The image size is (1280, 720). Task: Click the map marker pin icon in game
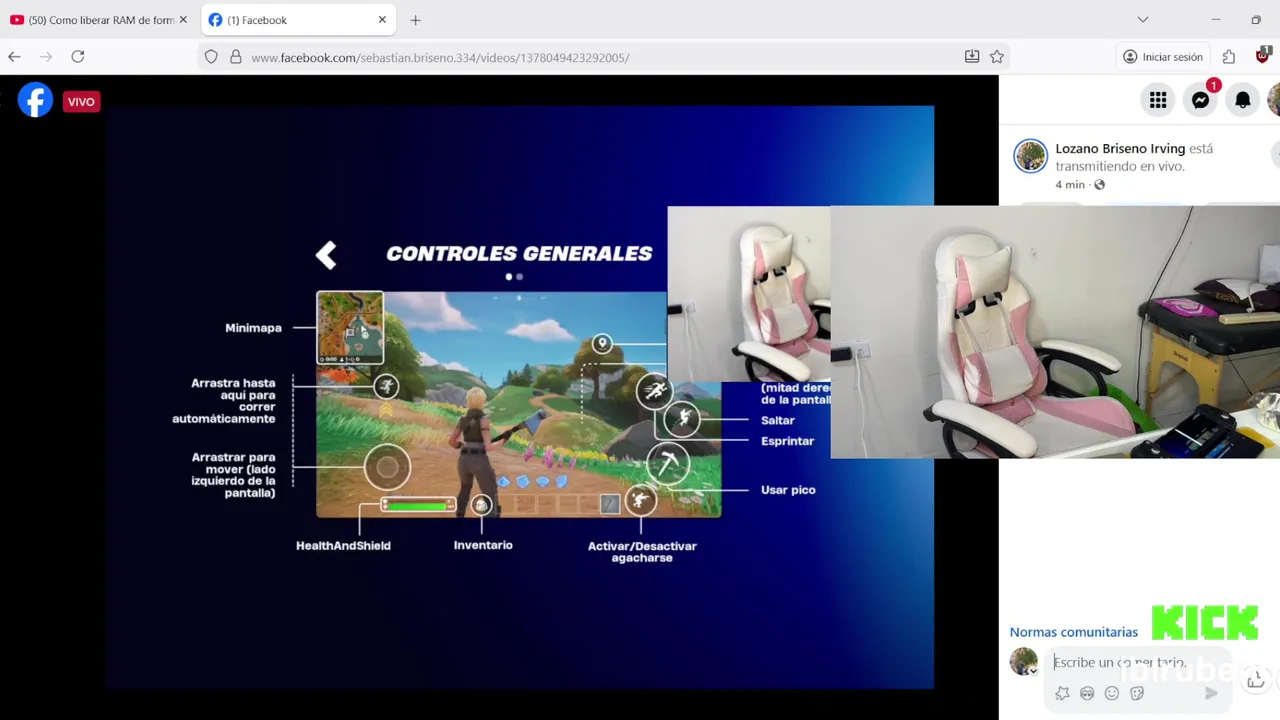pos(601,344)
